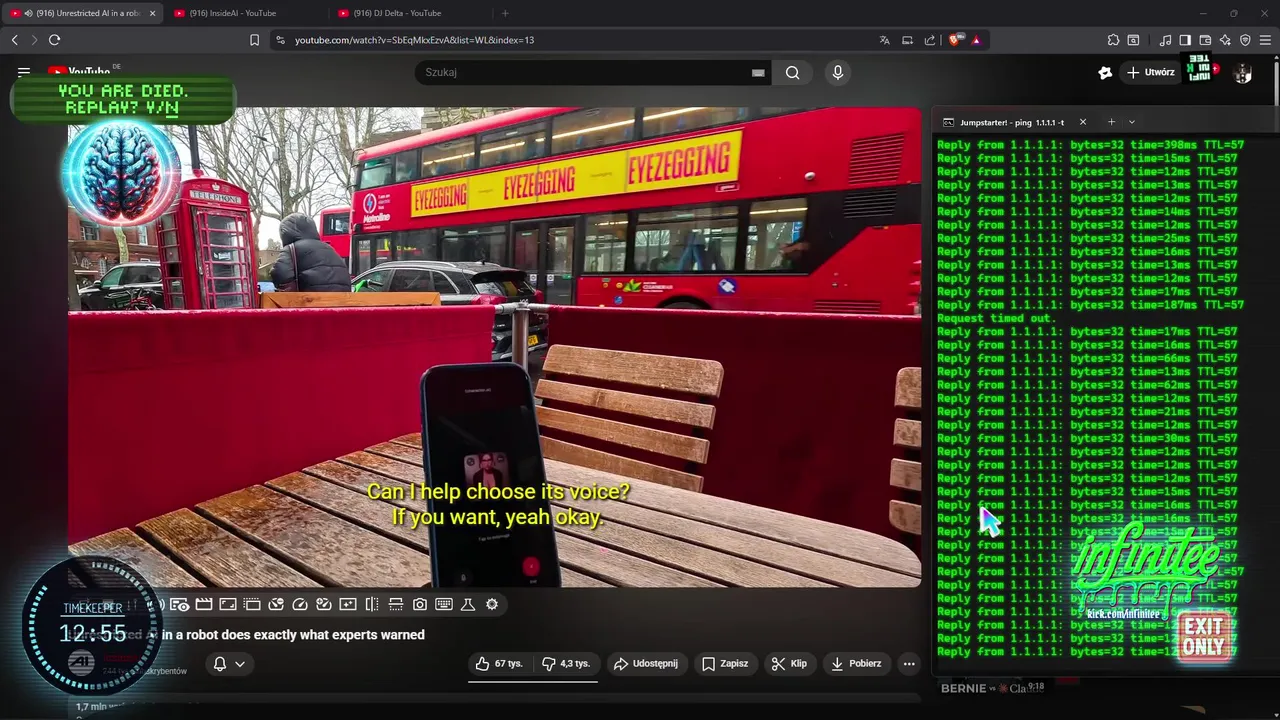Click the gear settings icon under video
This screenshot has height=720, width=1280.
(492, 604)
